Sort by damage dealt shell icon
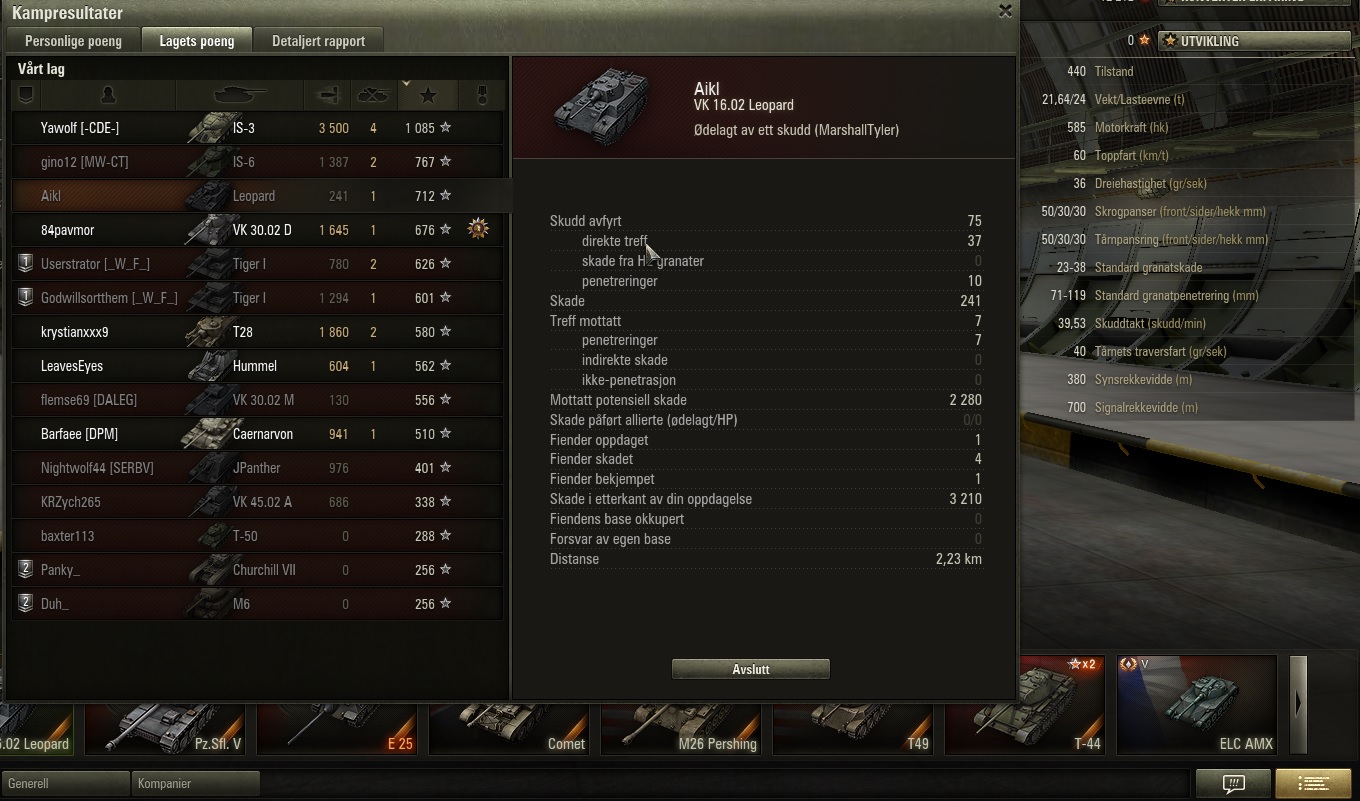This screenshot has width=1360, height=801. point(327,95)
